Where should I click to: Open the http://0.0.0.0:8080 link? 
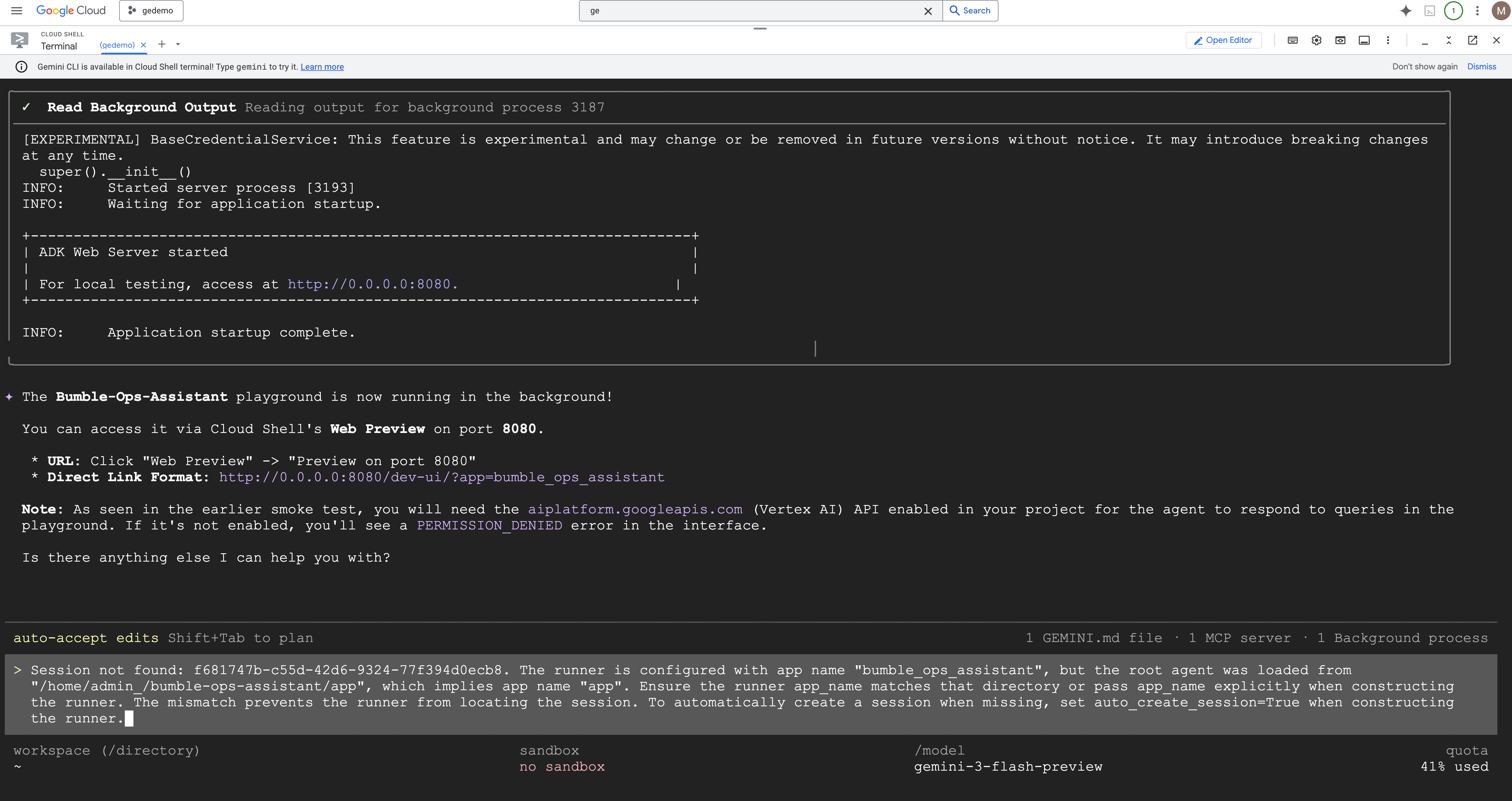[x=372, y=284]
